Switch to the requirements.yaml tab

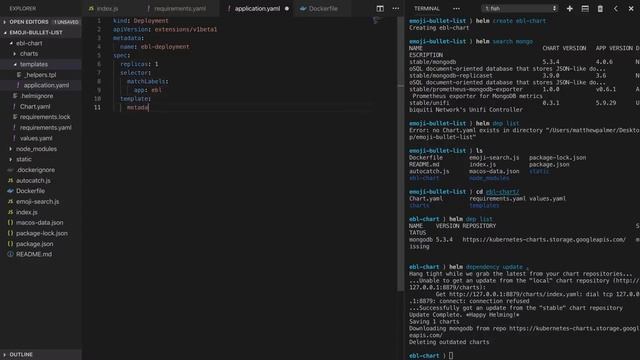[x=180, y=9]
